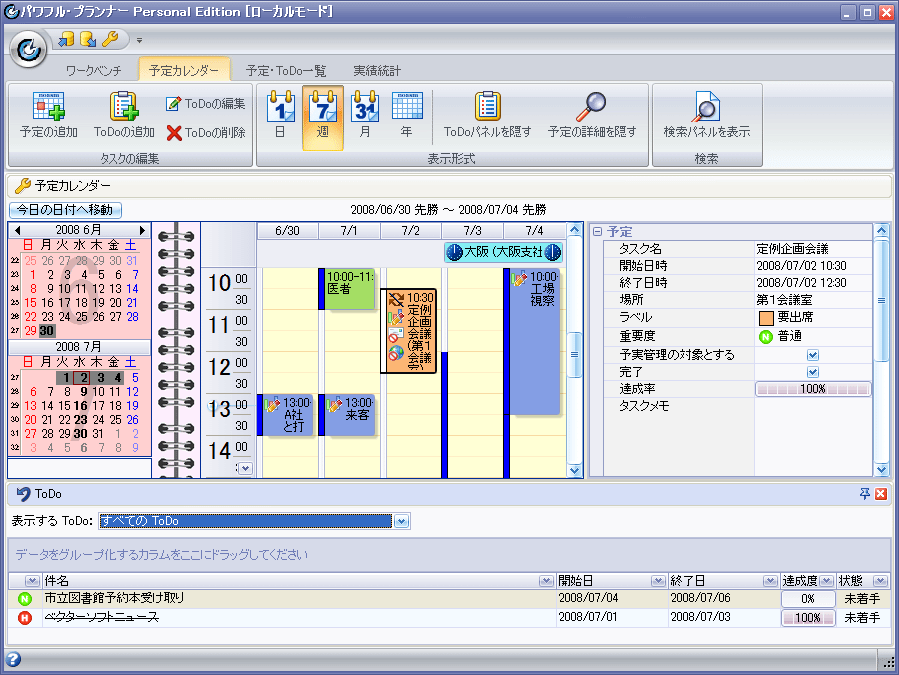Open the quick access toolbar customize arrow
The image size is (899, 675).
coord(139,40)
